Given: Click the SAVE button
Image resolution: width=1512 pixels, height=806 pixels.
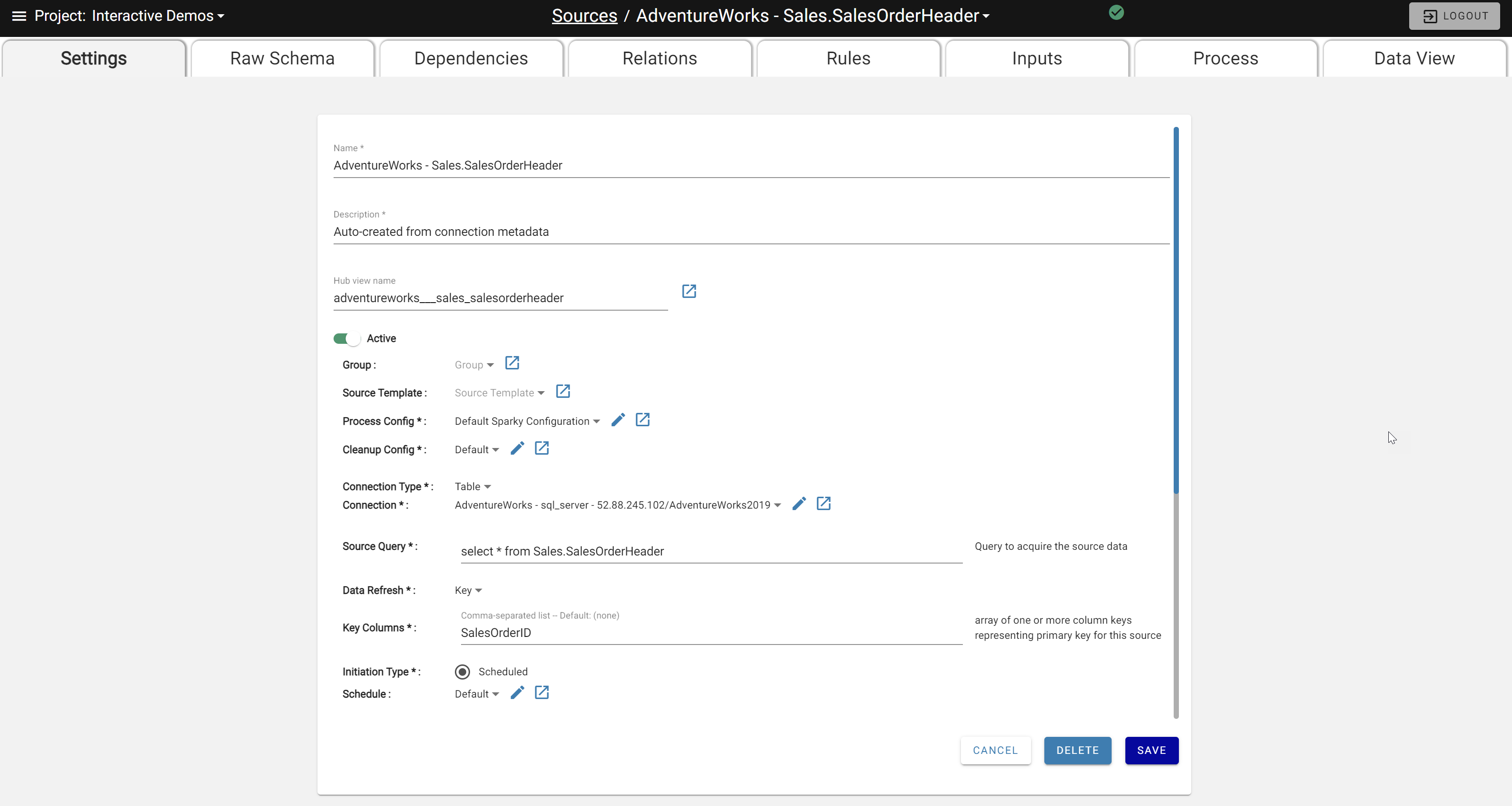Looking at the screenshot, I should [1151, 750].
